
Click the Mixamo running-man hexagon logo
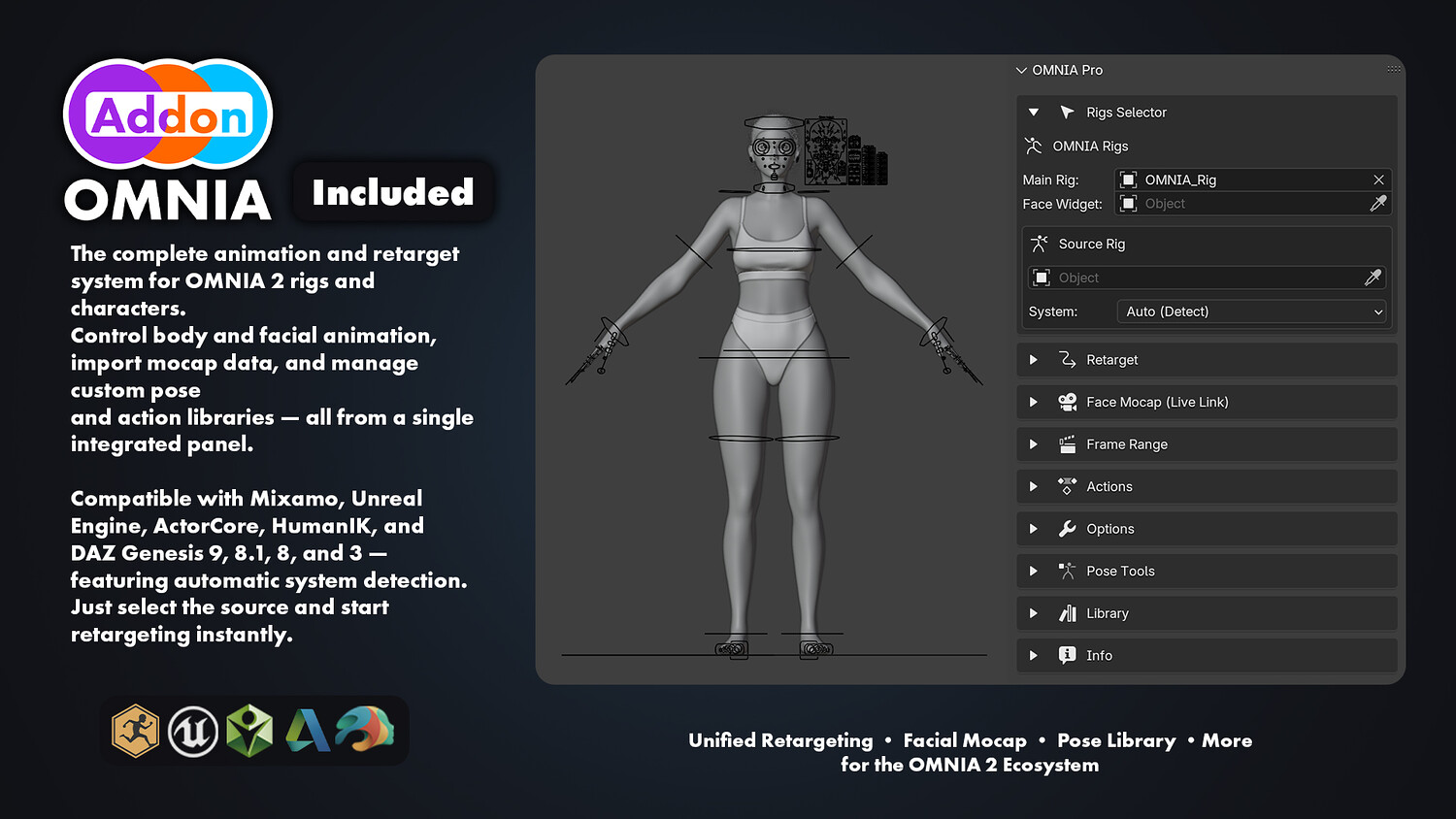135,731
